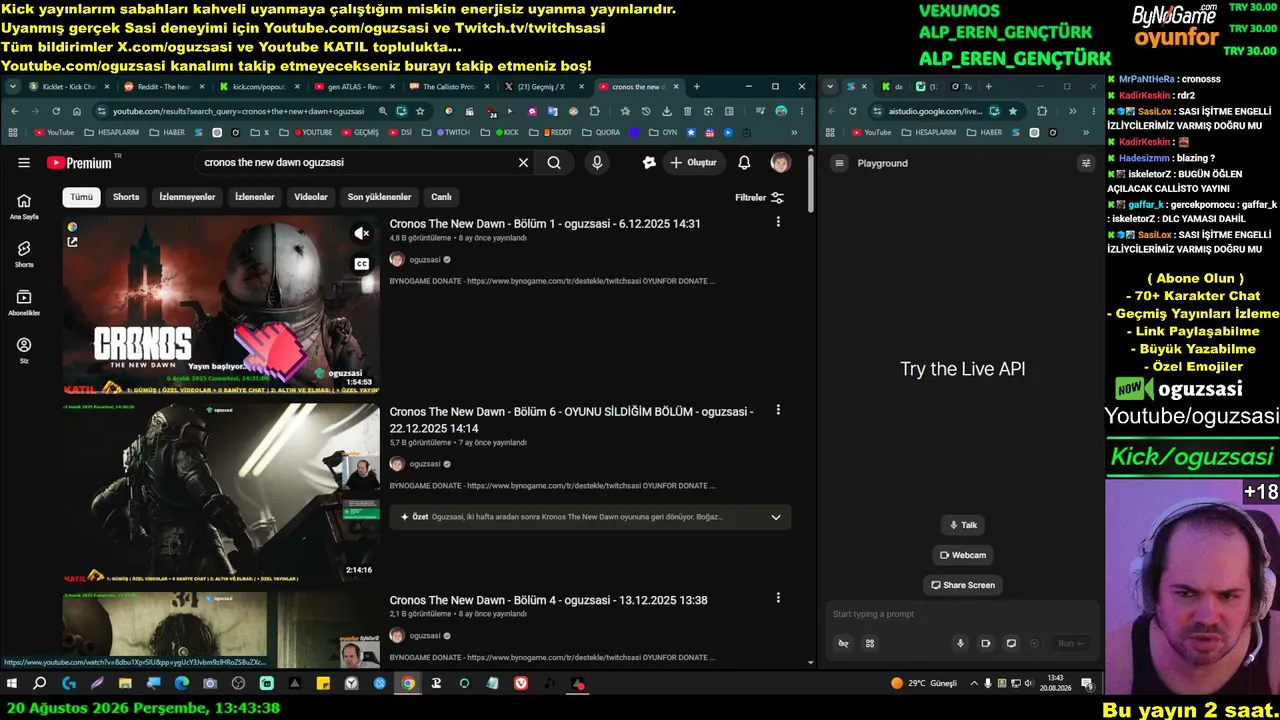Viewport: 1280px width, 720px height.
Task: Toggle captions on Bölüm 1 preview
Action: [x=362, y=264]
